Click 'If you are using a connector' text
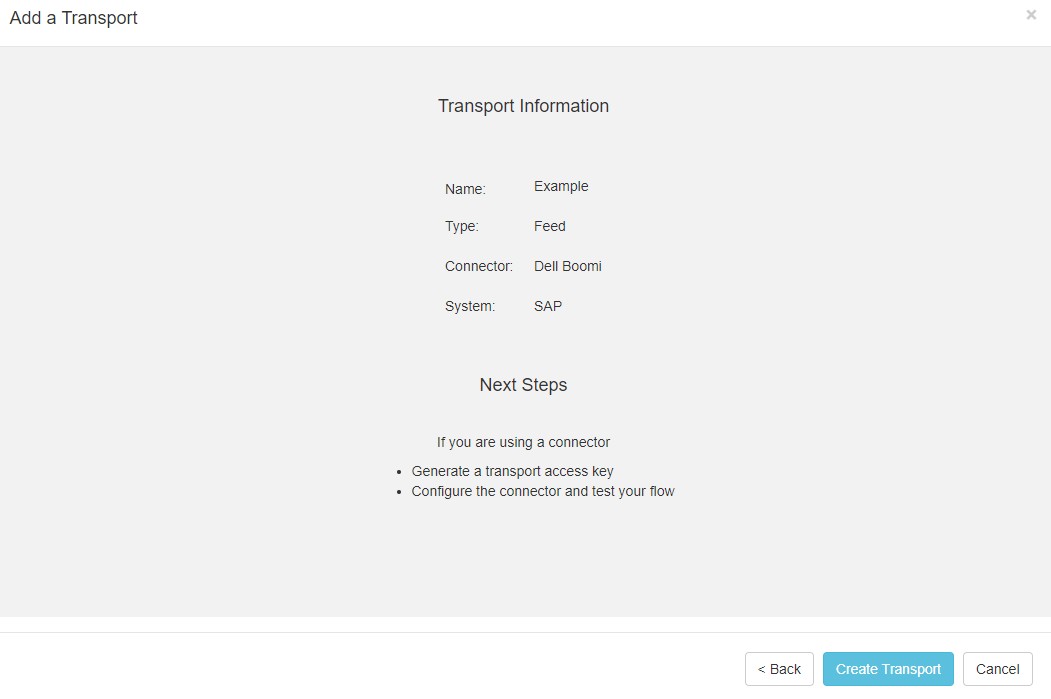This screenshot has height=699, width=1051. [523, 442]
